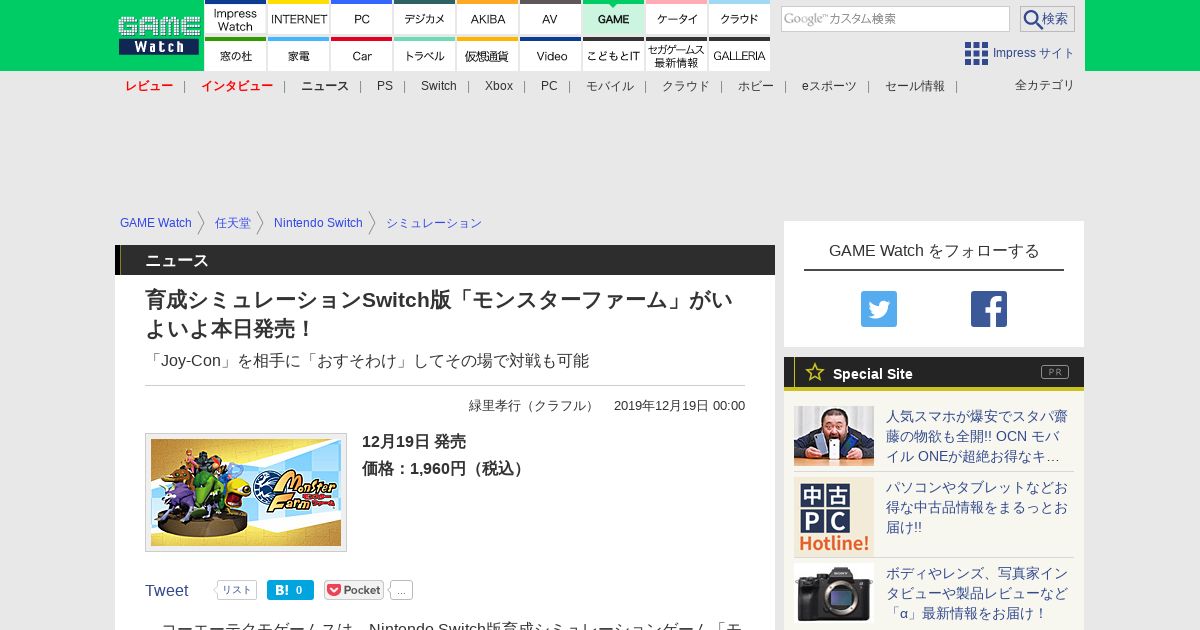Click Nintendo Switch breadcrumb link

[318, 223]
